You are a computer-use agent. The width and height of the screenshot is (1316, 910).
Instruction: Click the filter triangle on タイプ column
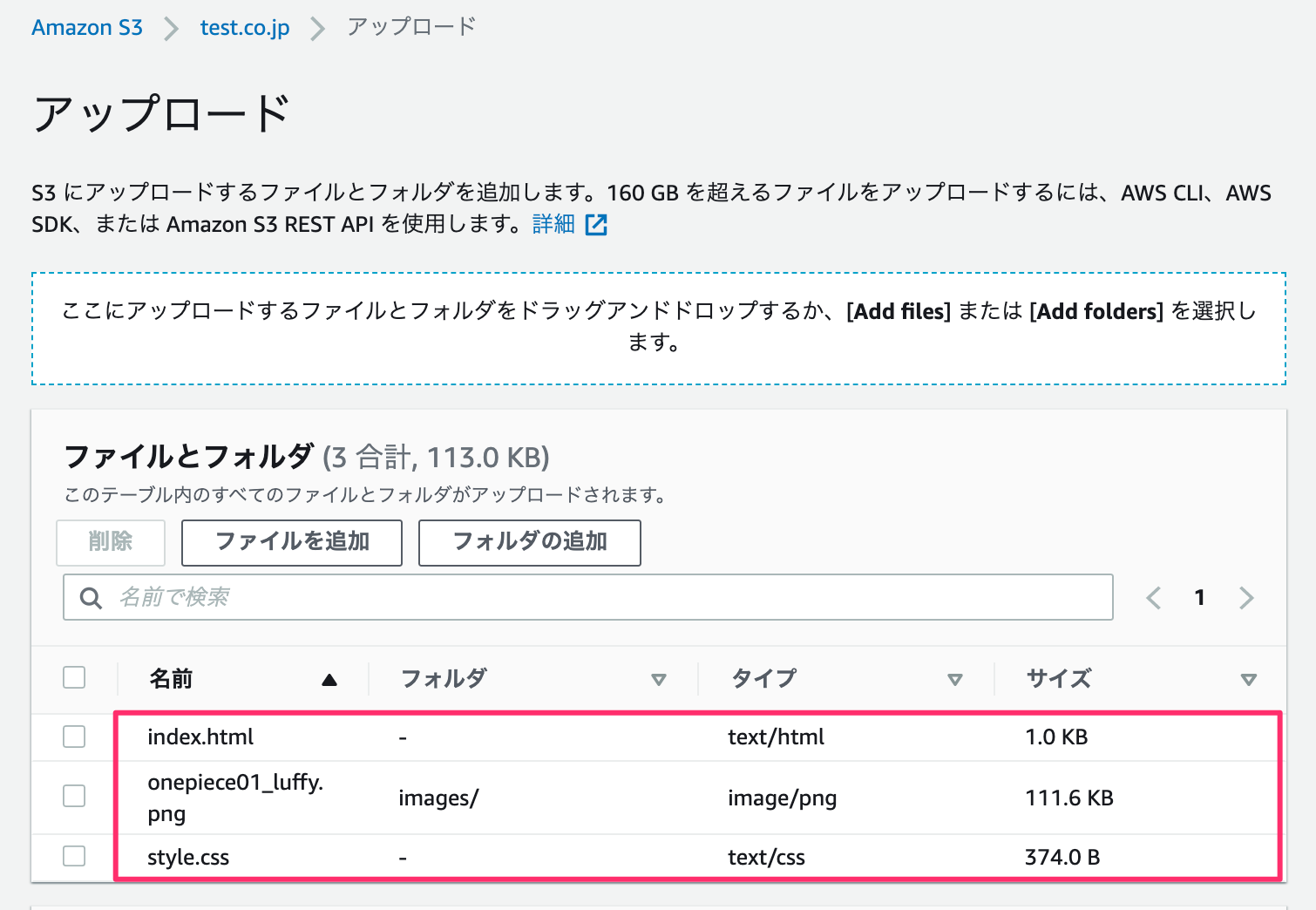coord(956,678)
